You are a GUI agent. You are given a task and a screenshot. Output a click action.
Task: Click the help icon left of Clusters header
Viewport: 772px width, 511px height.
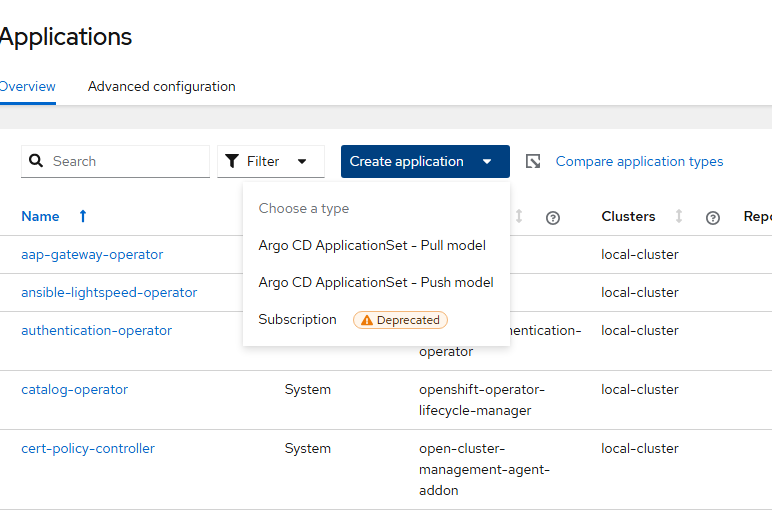tap(553, 217)
